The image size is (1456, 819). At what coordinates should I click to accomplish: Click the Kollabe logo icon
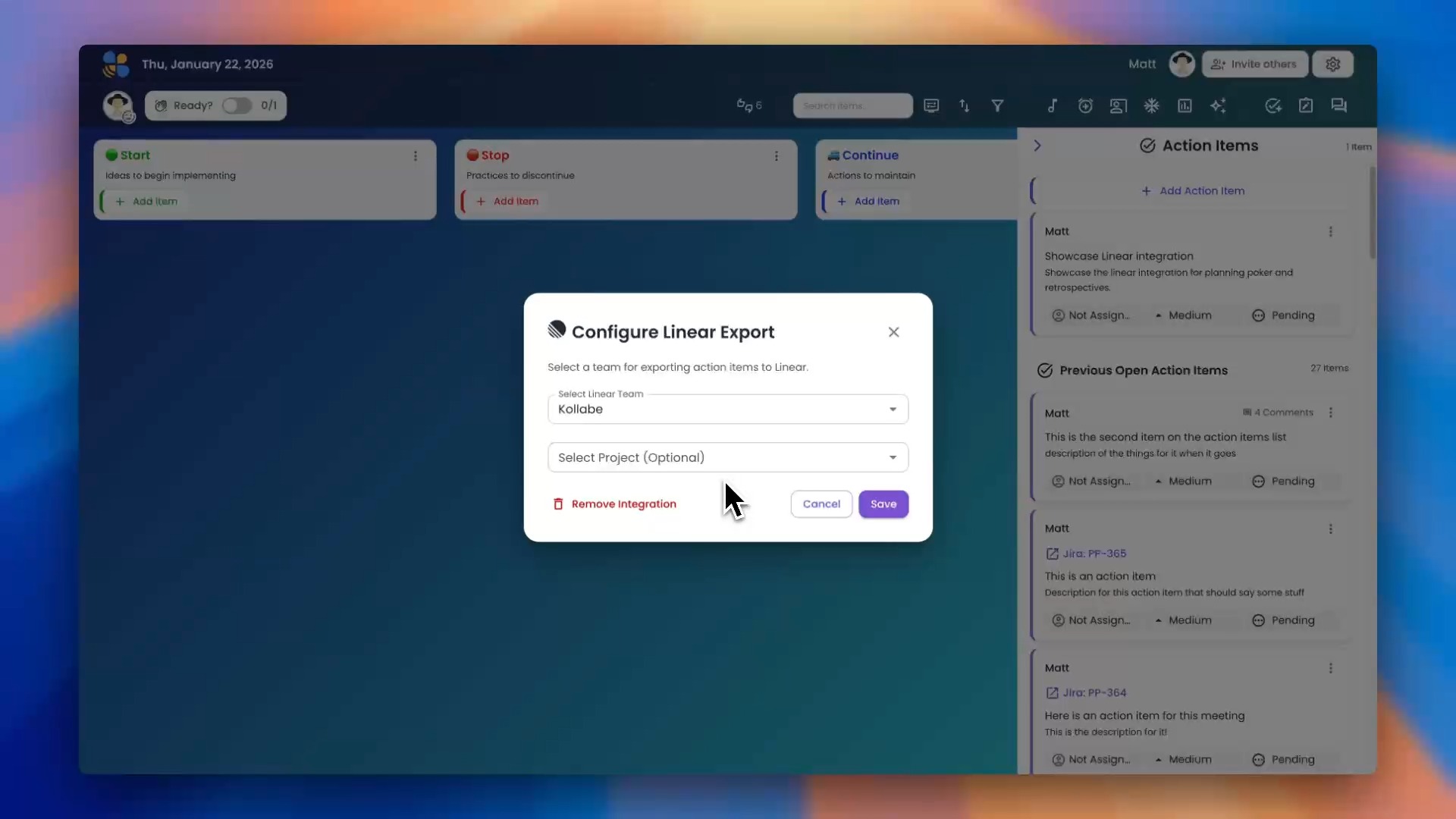(x=116, y=64)
